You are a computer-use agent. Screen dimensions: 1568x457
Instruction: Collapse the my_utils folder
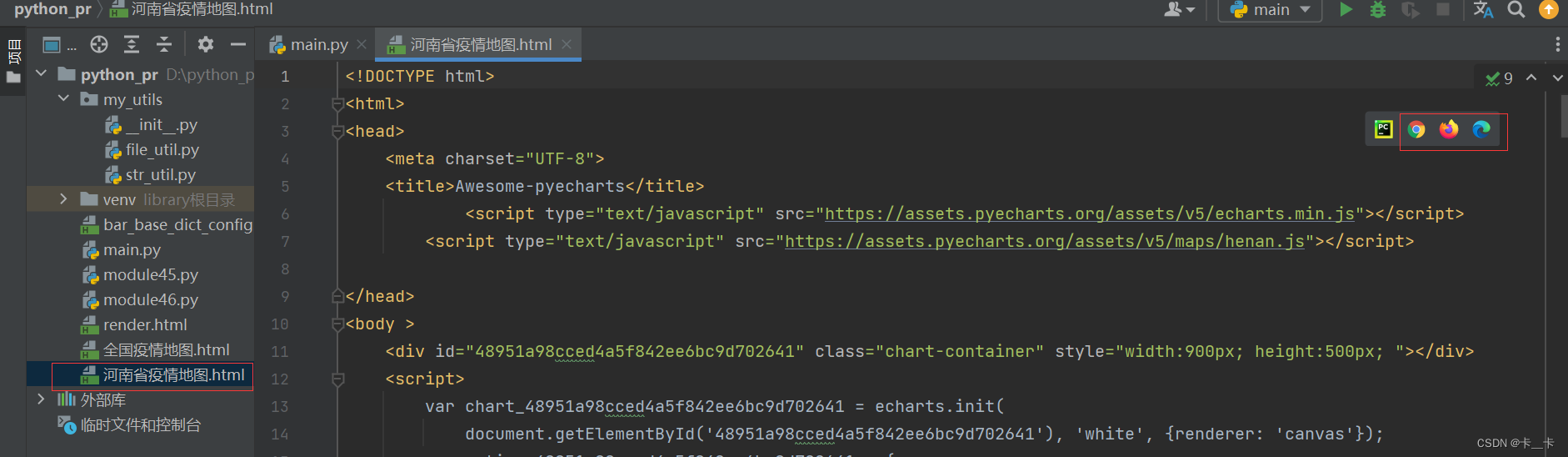(x=63, y=99)
